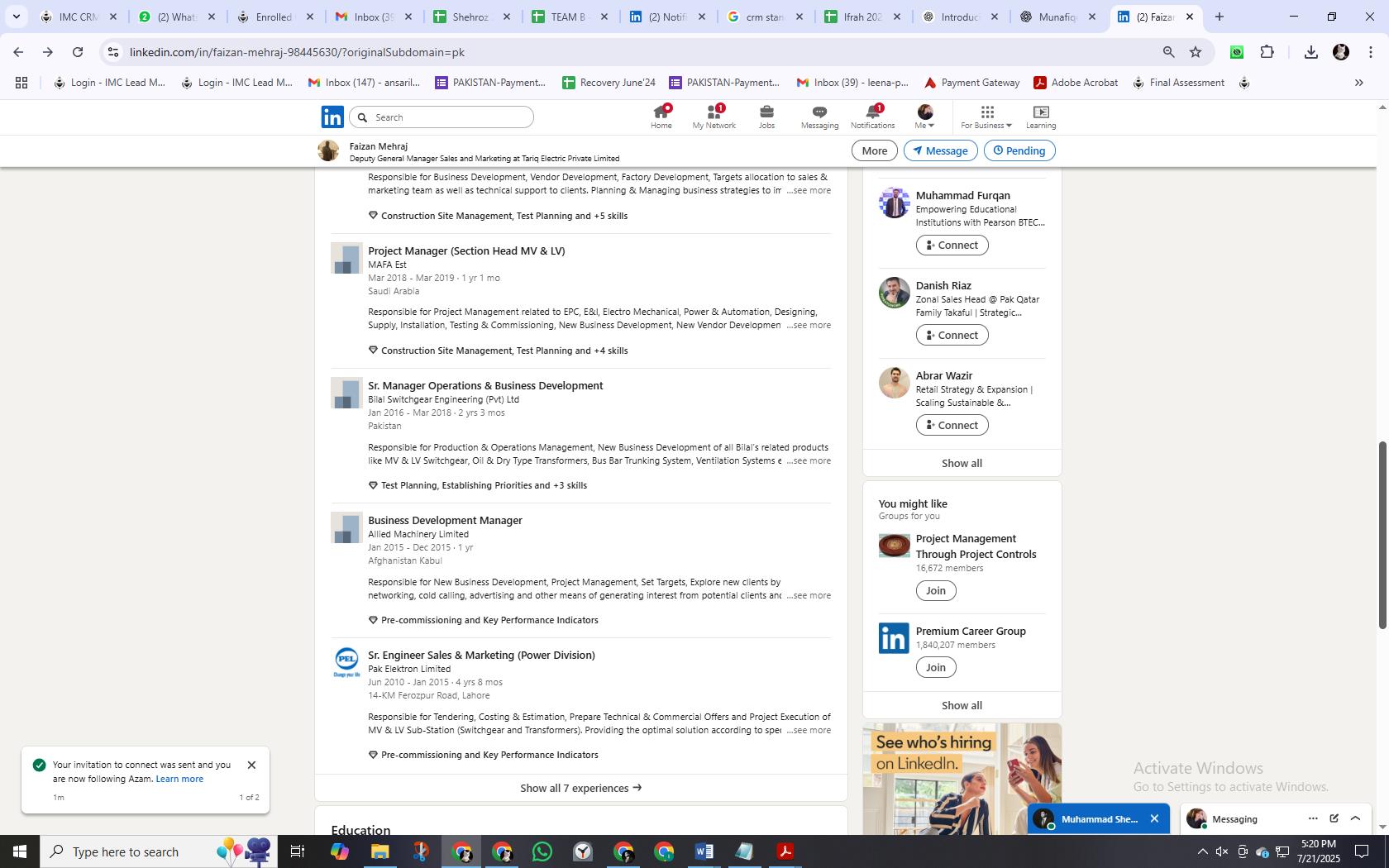The image size is (1389, 868).
Task: Open LinkedIn Learning icon
Action: coord(1041,117)
